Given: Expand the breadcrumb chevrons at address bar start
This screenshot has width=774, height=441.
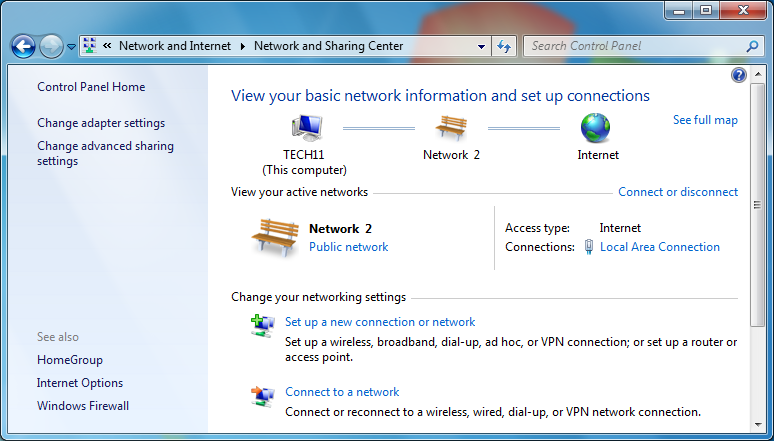Looking at the screenshot, I should [x=107, y=46].
